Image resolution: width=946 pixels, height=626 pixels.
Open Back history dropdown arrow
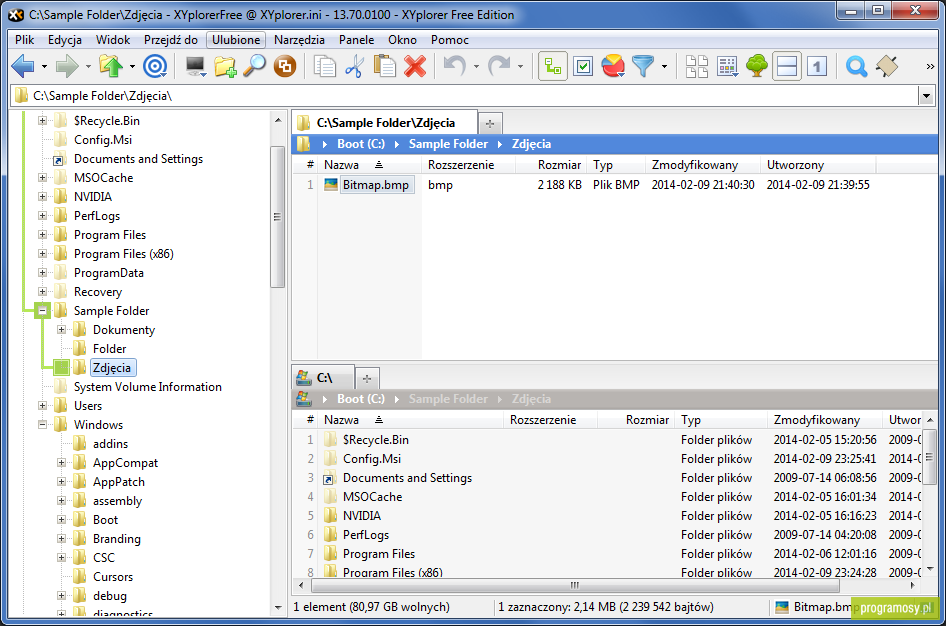pyautogui.click(x=44, y=66)
